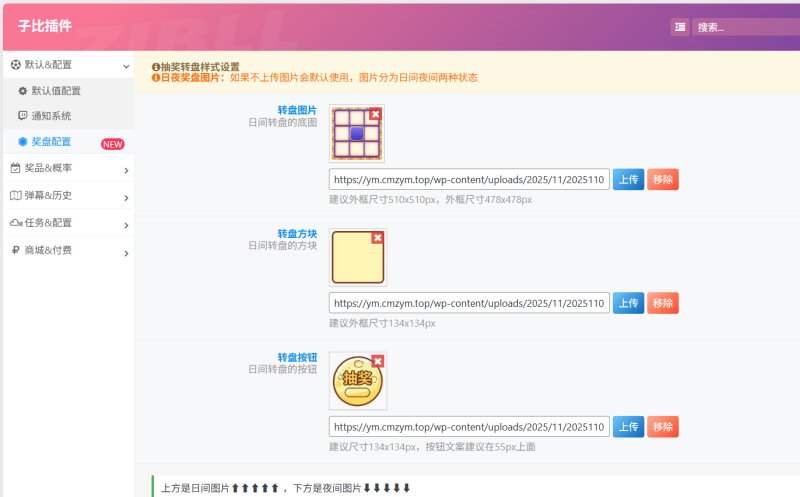This screenshot has width=800, height=497.
Task: Expand the 奖品&概率 menu
Action: 68,168
